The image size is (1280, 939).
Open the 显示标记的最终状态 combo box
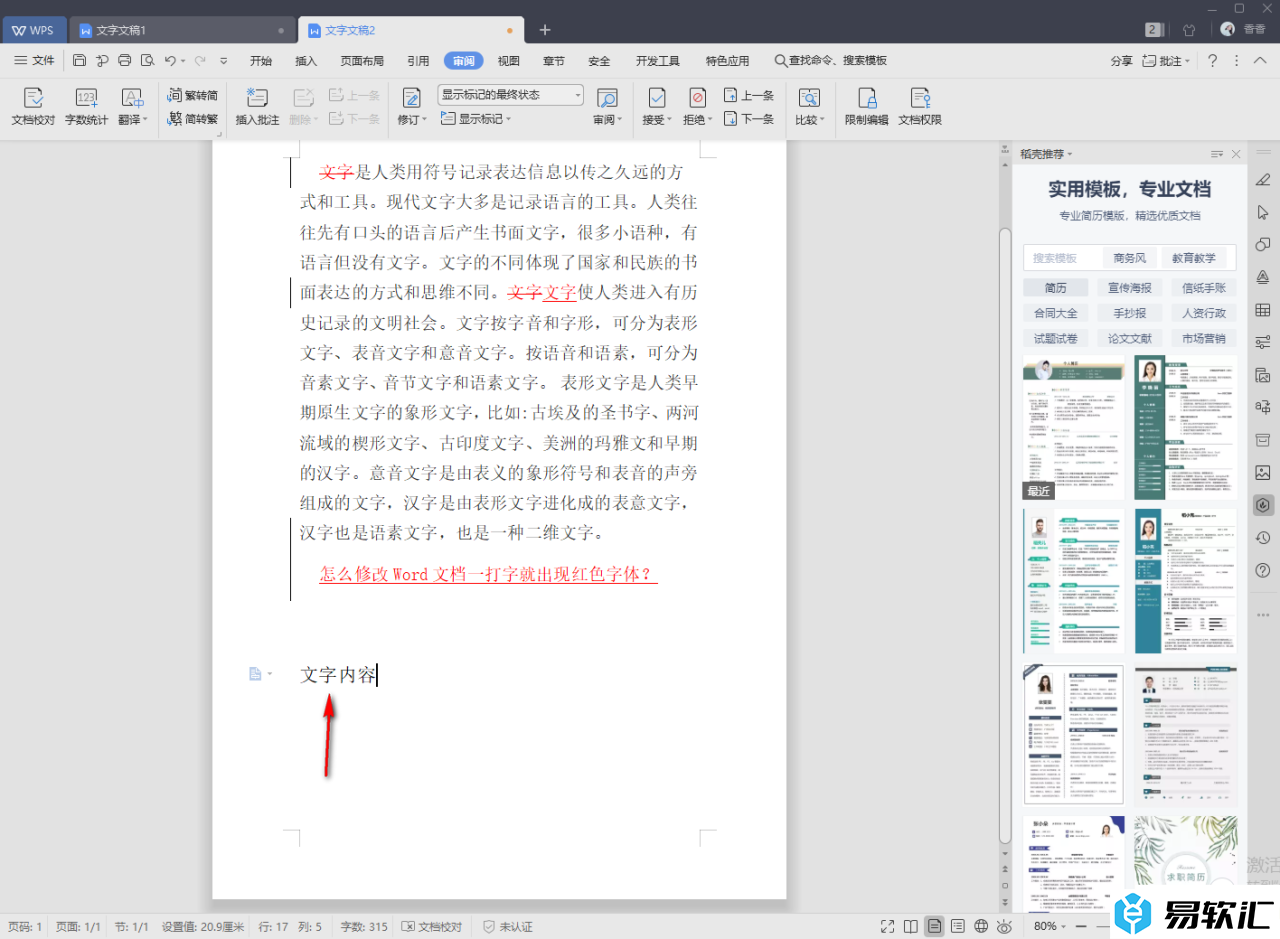511,95
